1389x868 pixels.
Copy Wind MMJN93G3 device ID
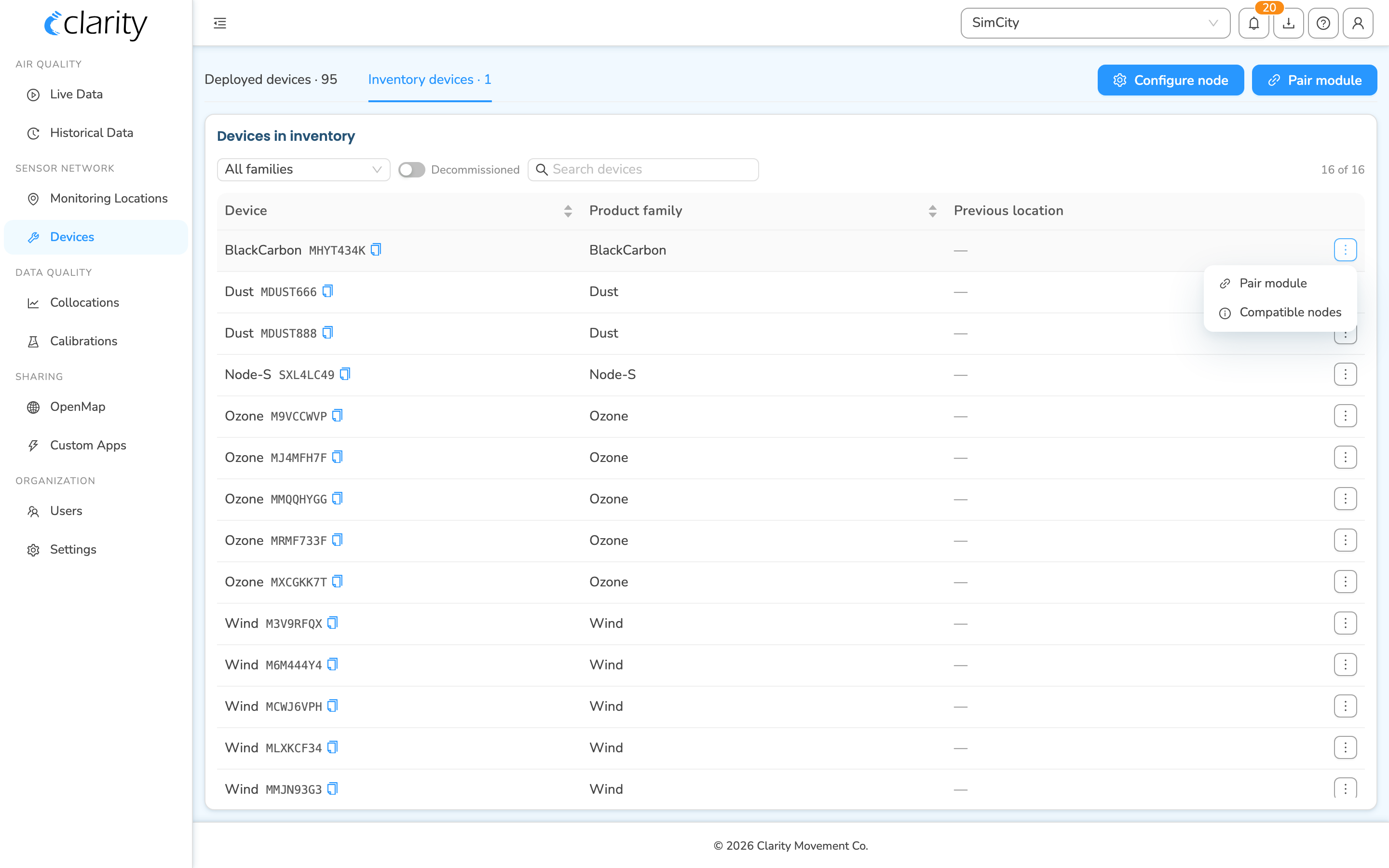tap(333, 789)
